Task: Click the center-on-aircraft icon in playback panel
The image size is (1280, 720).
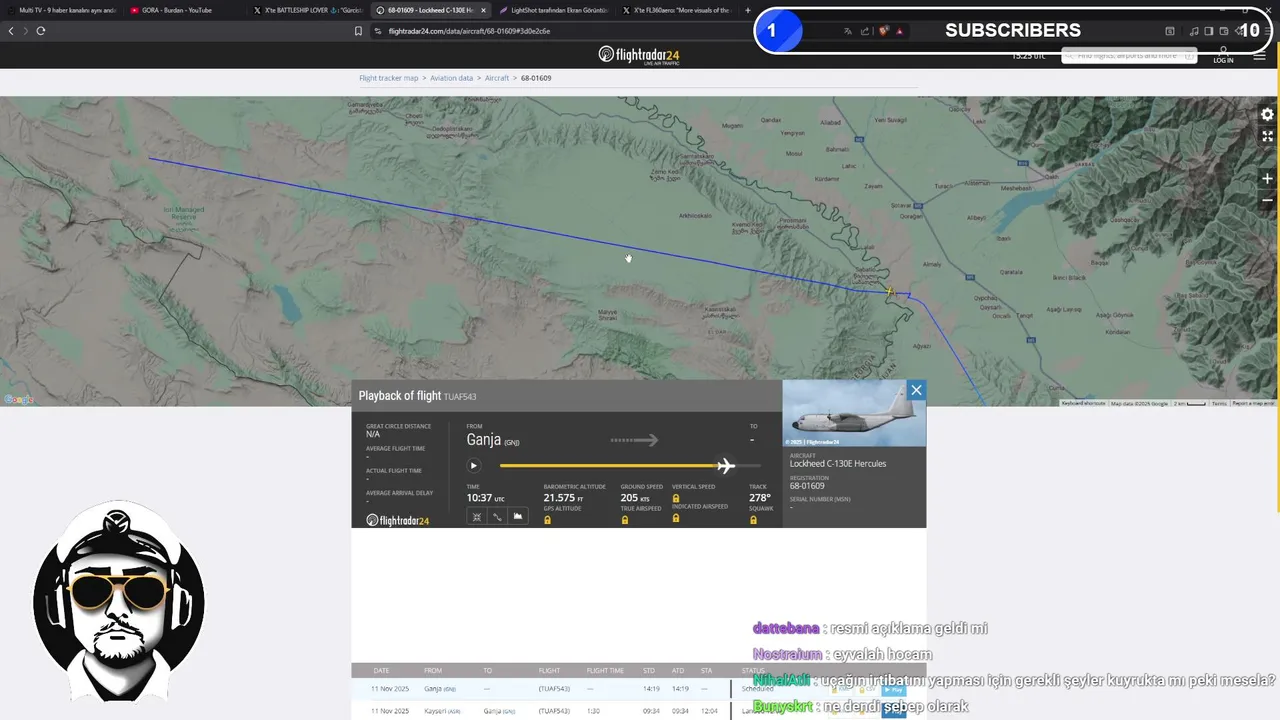Action: (477, 517)
